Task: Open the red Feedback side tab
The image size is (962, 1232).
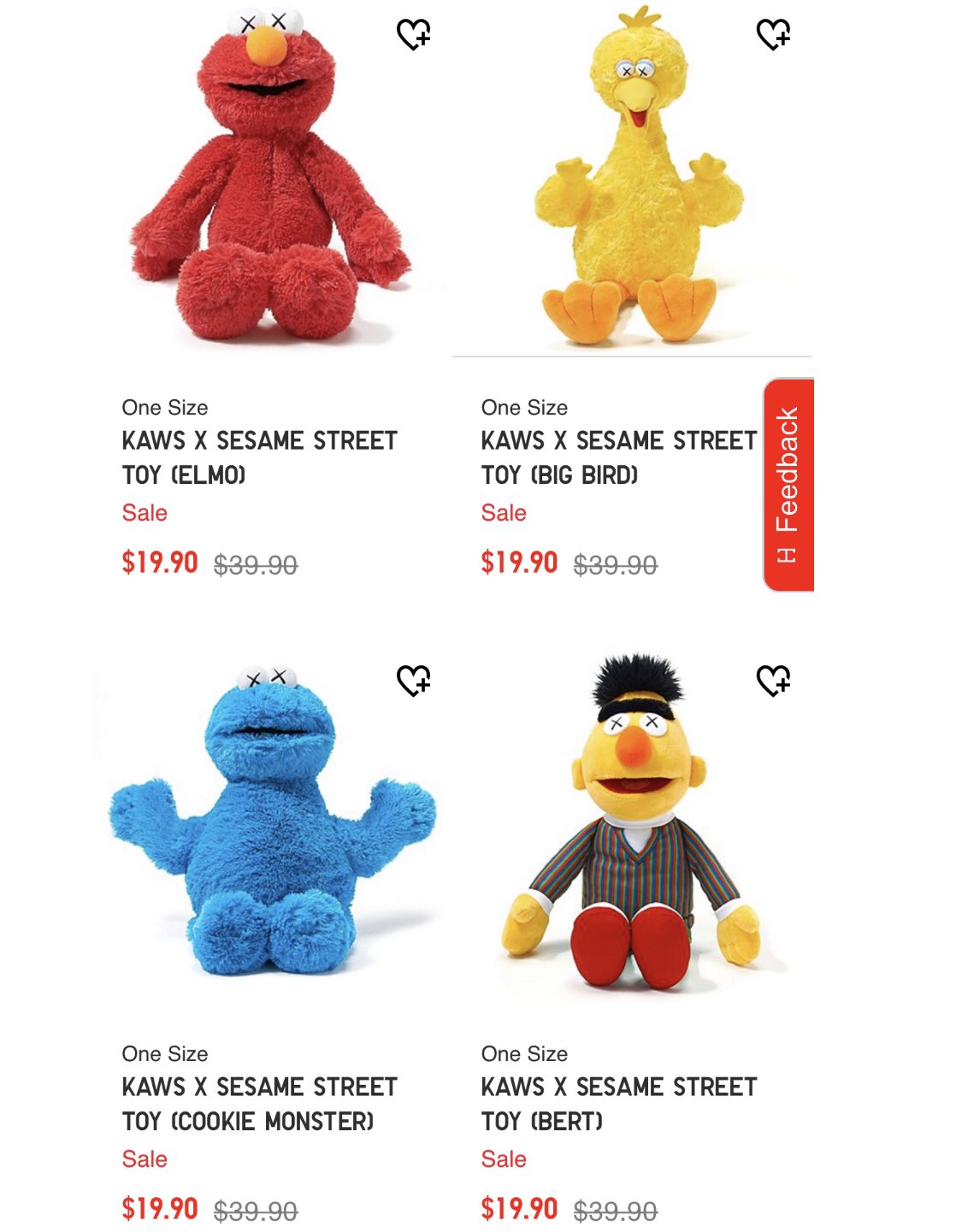Action: pyautogui.click(x=788, y=484)
